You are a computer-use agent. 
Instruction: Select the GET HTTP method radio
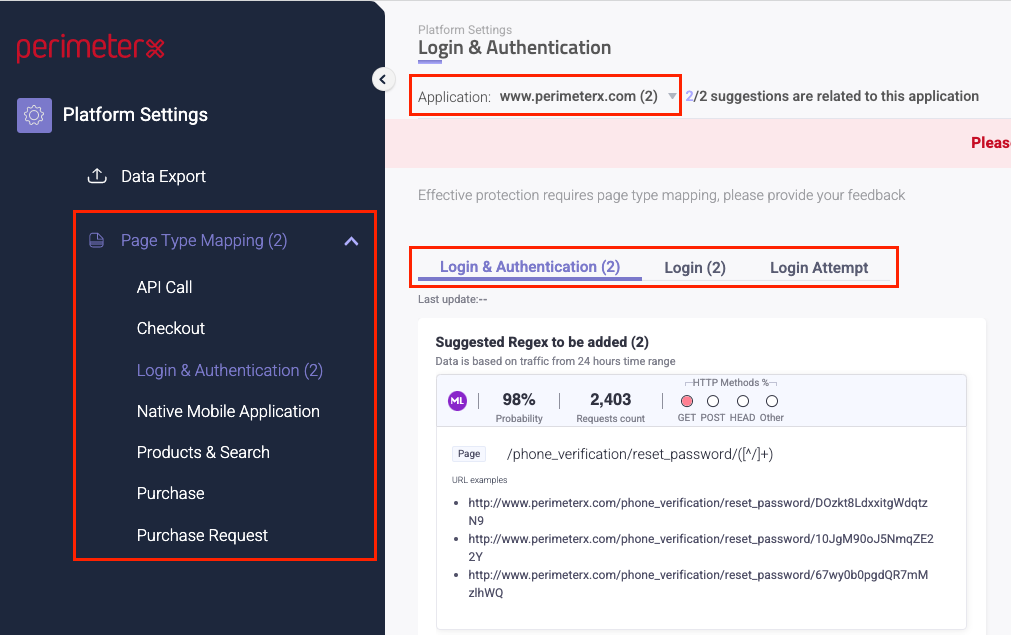pyautogui.click(x=687, y=401)
